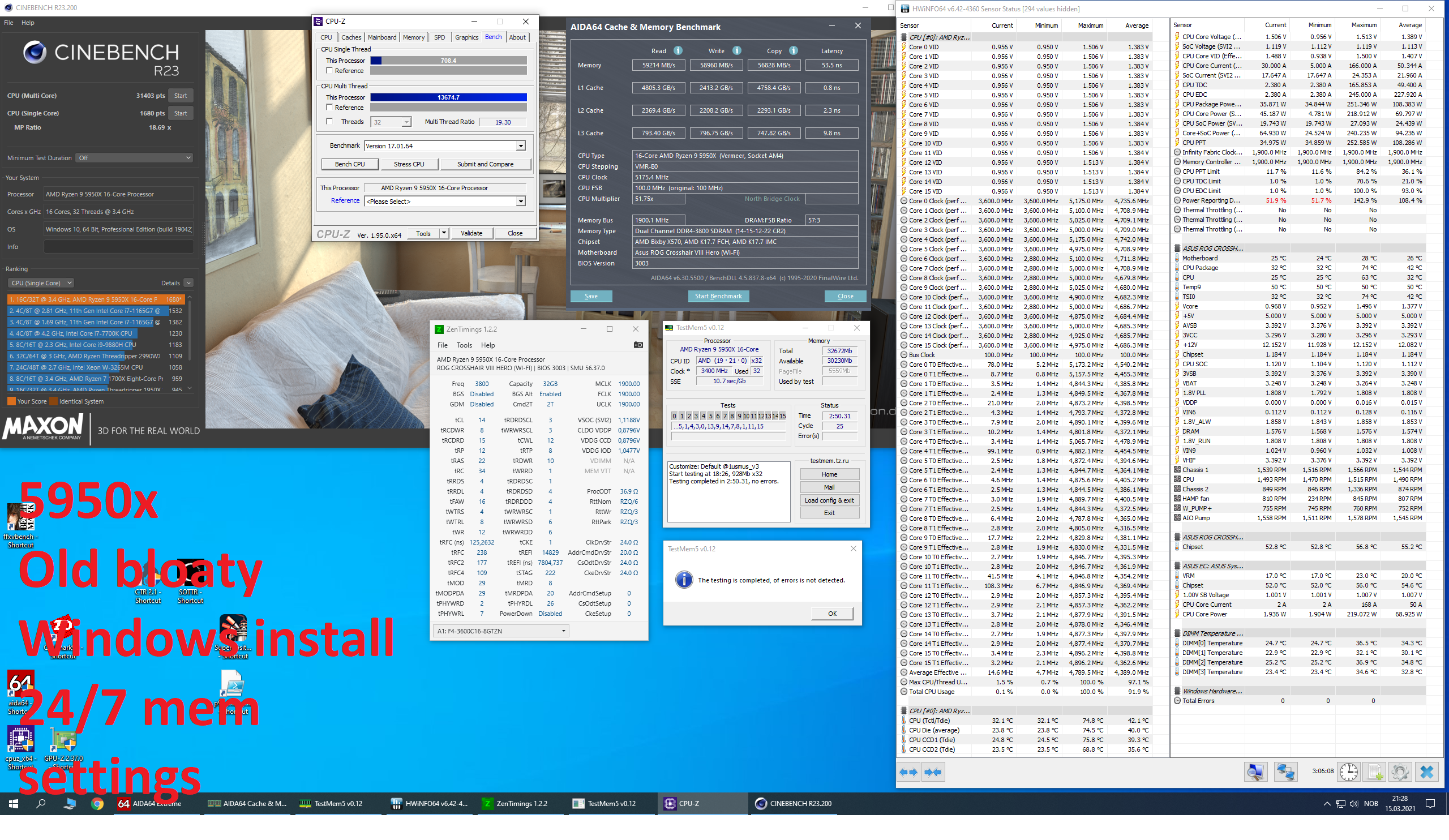
Task: Click the CPU Multi Thread This Processor bar
Action: 448,97
